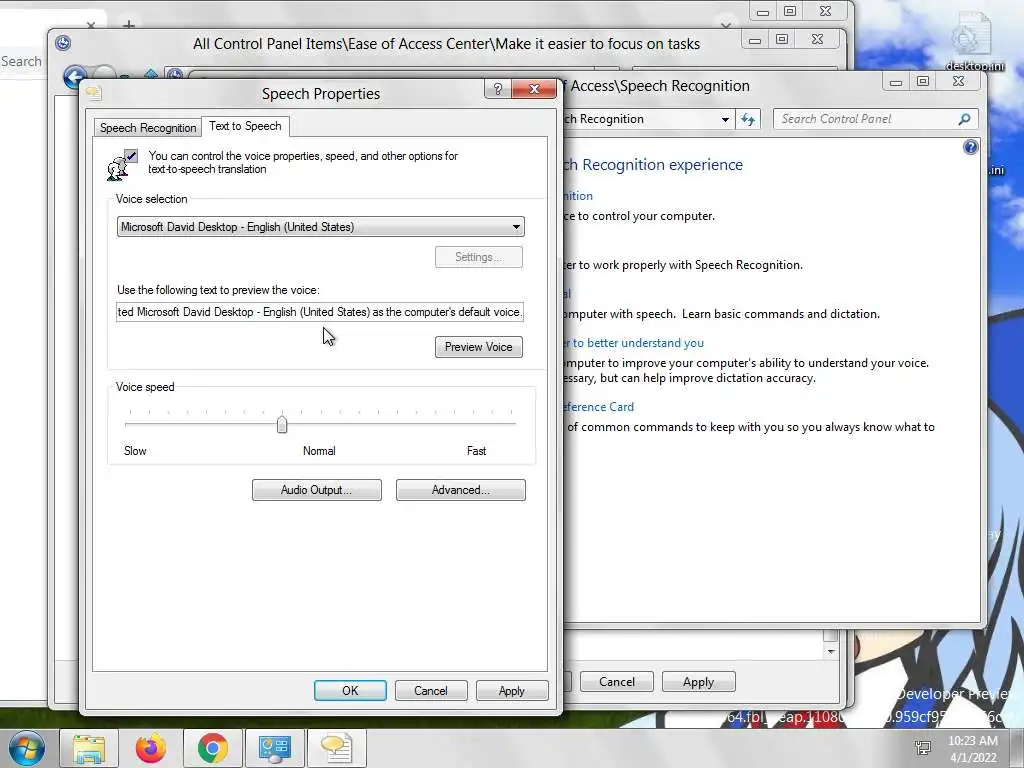Click the network icon in system tray
This screenshot has width=1024, height=768.
pos(923,748)
